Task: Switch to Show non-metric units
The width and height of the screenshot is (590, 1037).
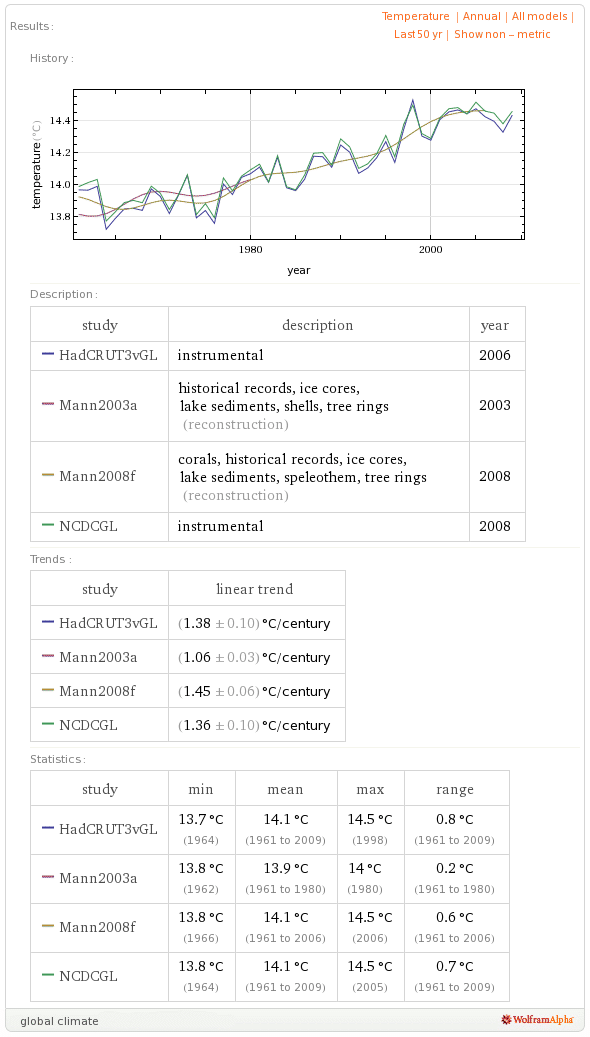Action: pos(502,34)
